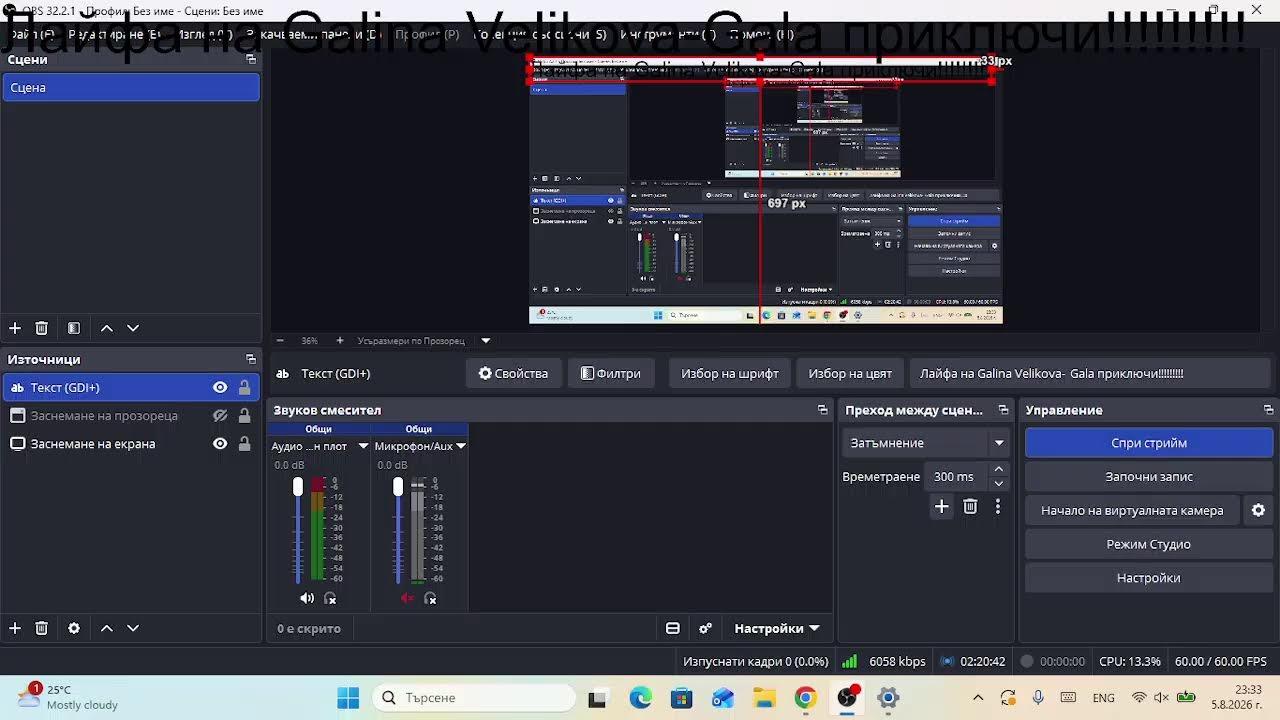Toggle lock on Заснемане на екрана source
The width and height of the screenshot is (1280, 720).
coord(244,444)
